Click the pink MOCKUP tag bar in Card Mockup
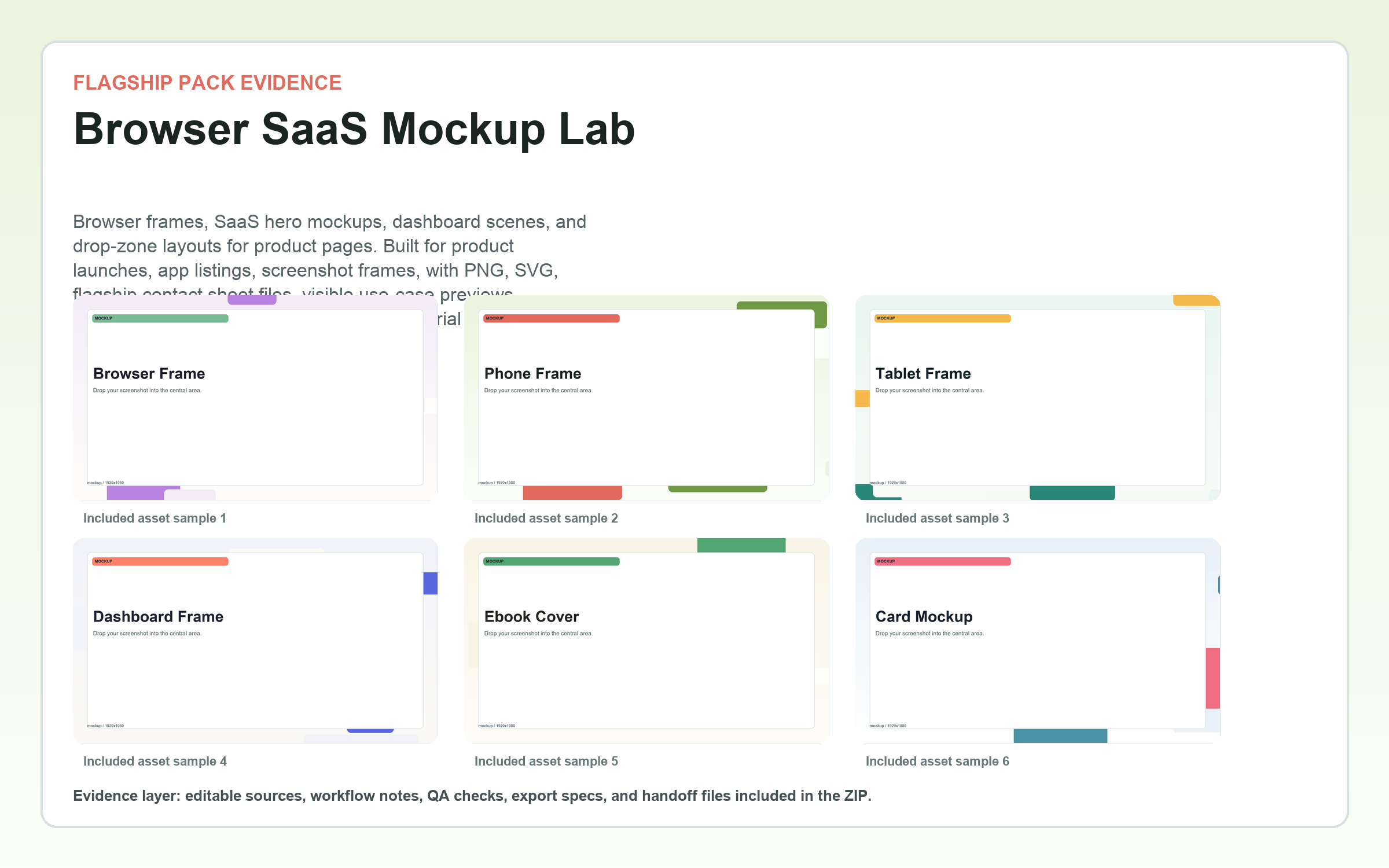 coord(943,561)
